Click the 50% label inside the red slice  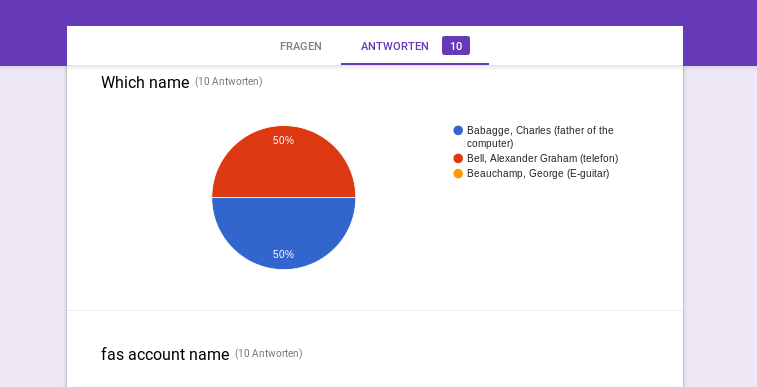(x=283, y=140)
